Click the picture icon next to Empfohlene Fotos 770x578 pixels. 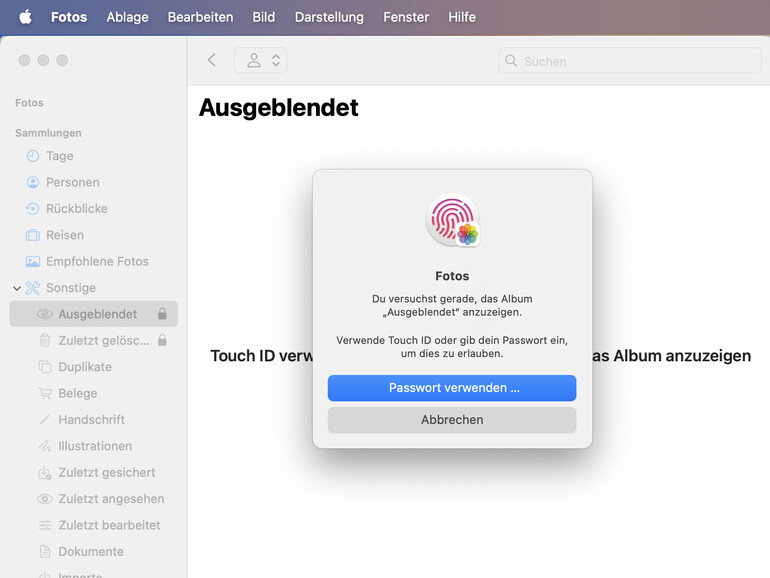coord(33,262)
